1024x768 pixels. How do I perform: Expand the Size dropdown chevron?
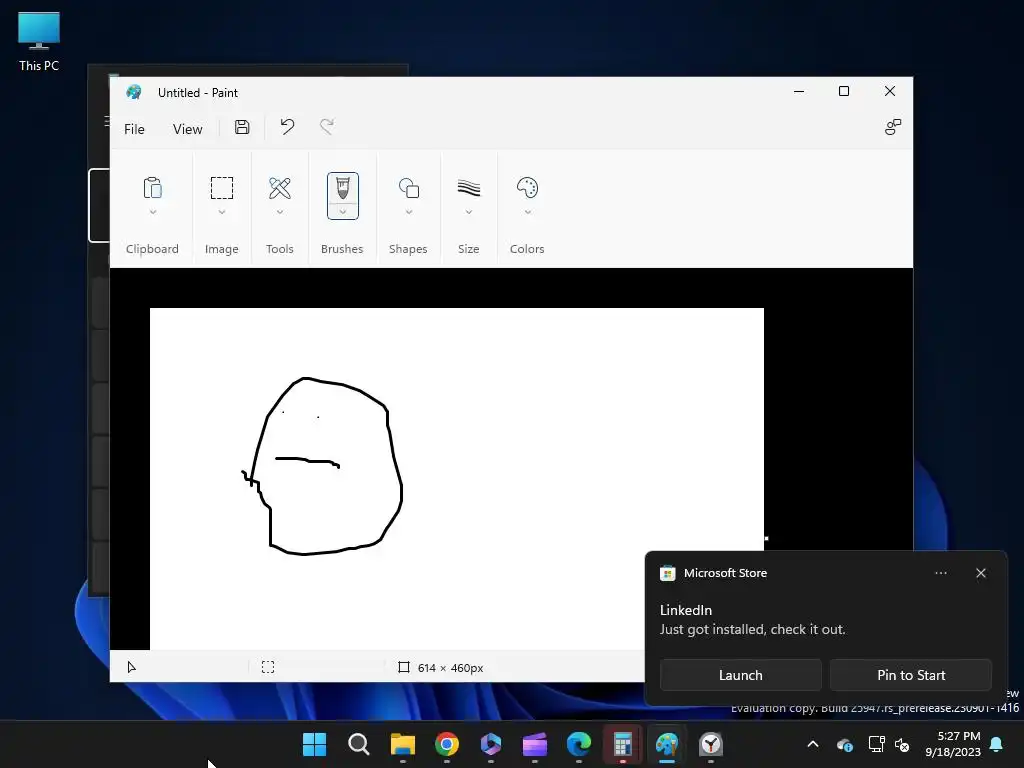pyautogui.click(x=469, y=212)
